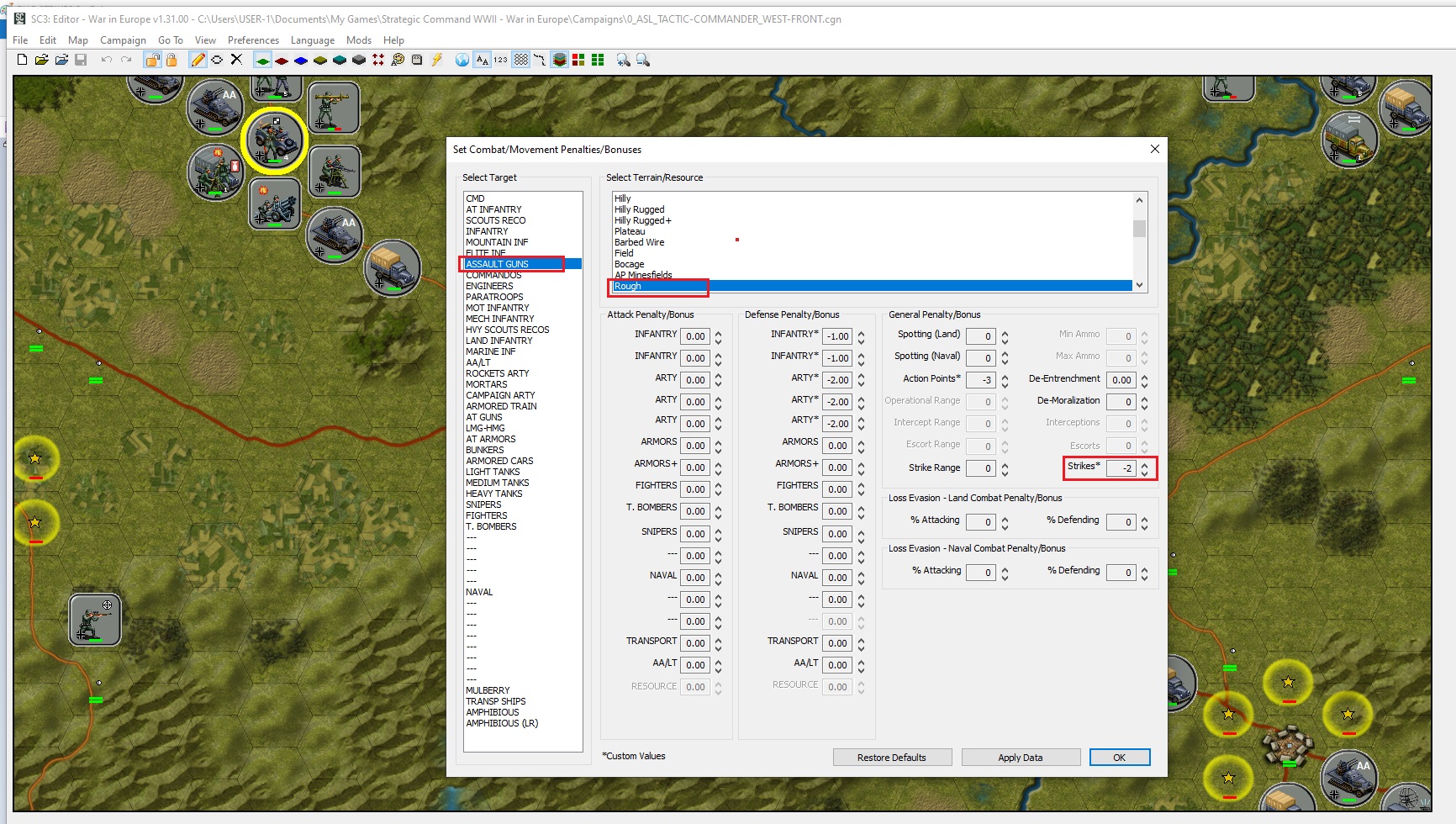The width and height of the screenshot is (1456, 824).
Task: Click the zoom out magnifier icon
Action: tap(643, 60)
